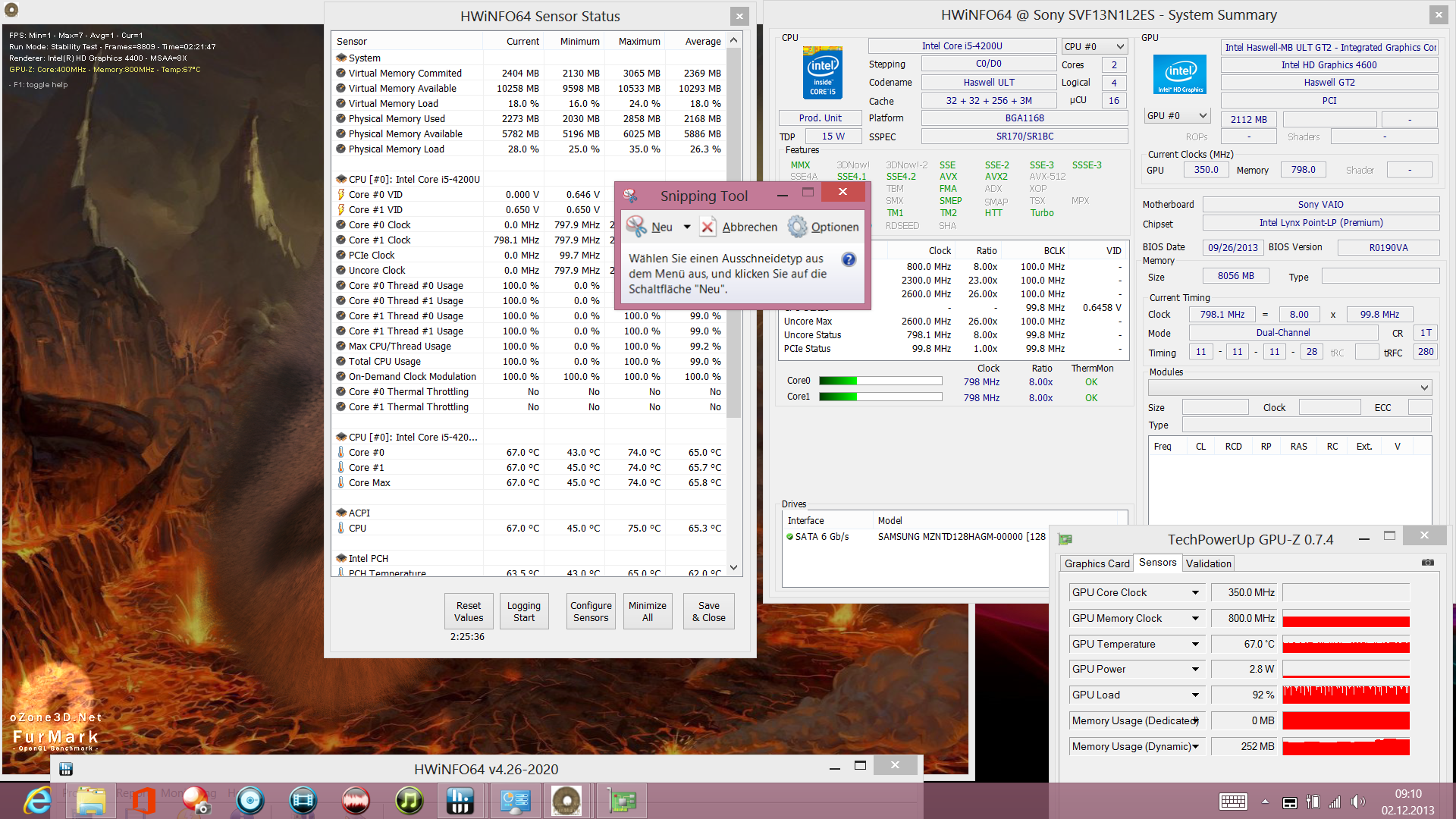The image size is (1456, 819).
Task: Open Internet Explorer from the taskbar
Action: coord(37,801)
